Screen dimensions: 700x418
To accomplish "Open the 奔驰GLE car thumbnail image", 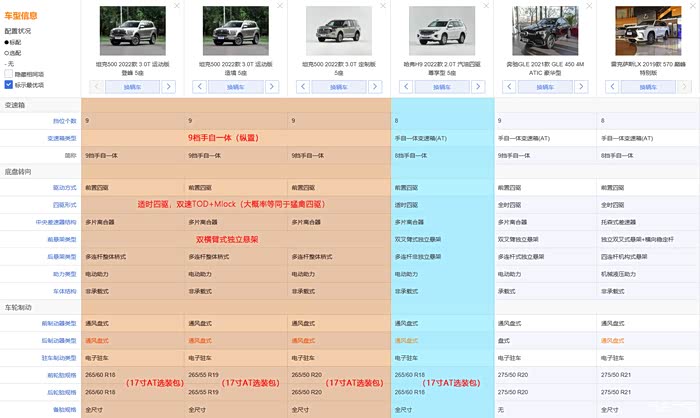I will [545, 30].
